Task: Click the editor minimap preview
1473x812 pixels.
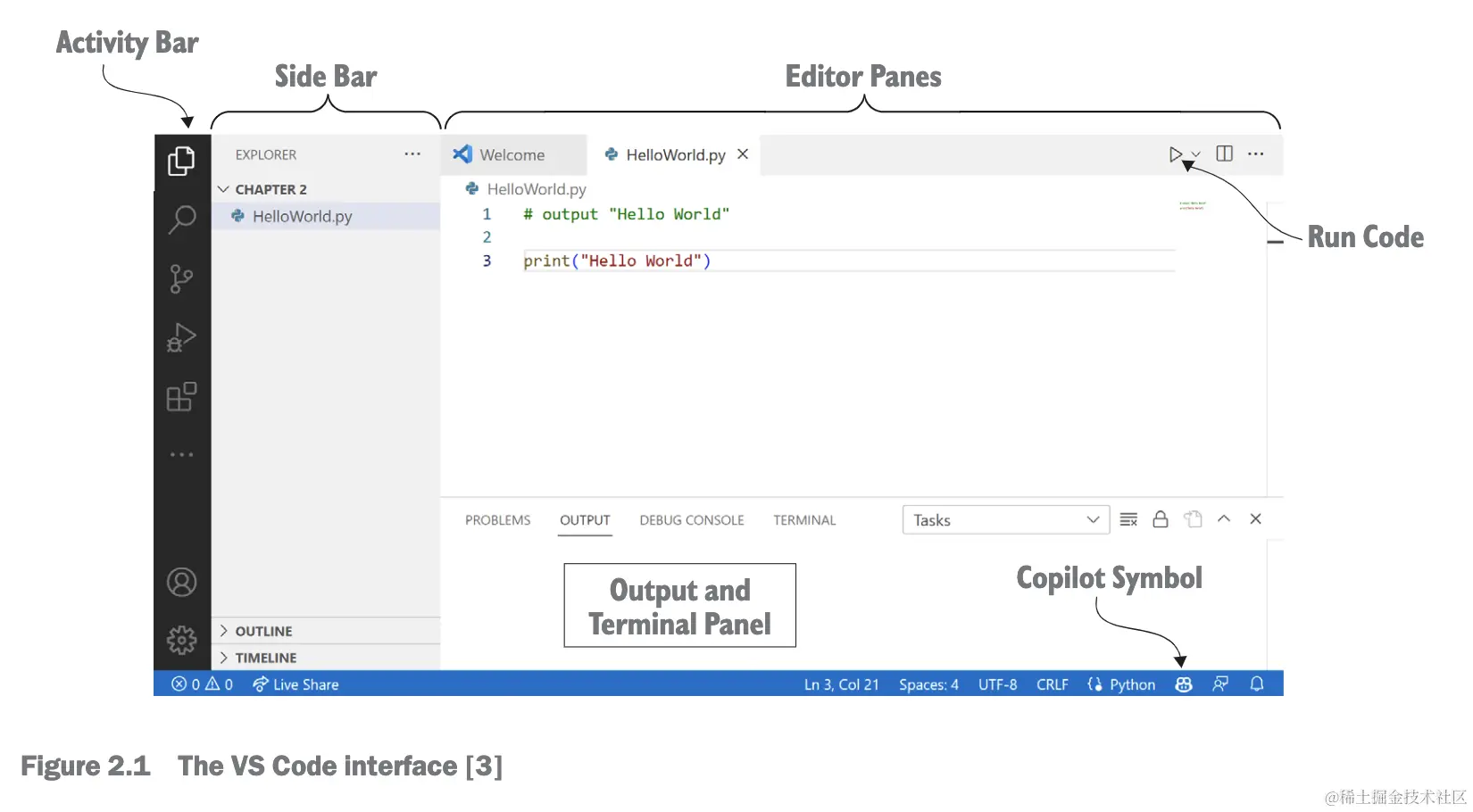Action: 1193,205
